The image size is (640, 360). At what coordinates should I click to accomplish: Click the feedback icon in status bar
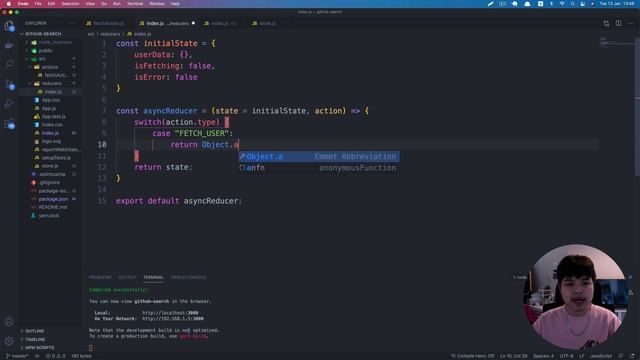[621, 356]
